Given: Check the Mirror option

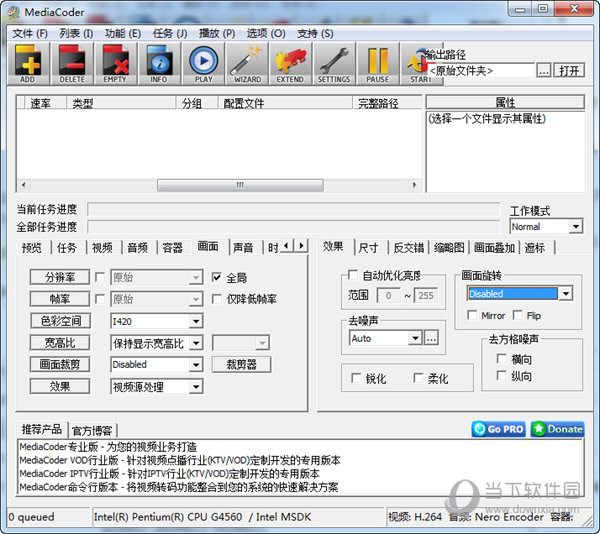Looking at the screenshot, I should (473, 315).
